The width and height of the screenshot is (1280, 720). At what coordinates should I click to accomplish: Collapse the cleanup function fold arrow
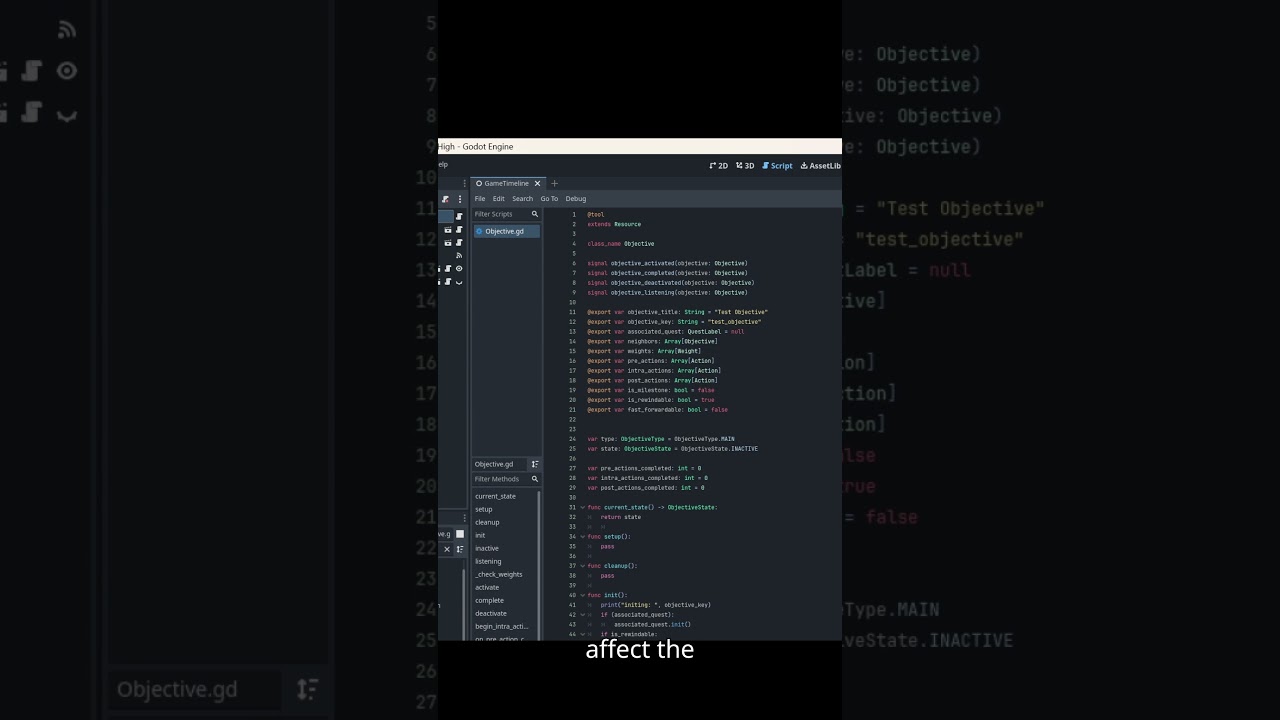(x=583, y=566)
